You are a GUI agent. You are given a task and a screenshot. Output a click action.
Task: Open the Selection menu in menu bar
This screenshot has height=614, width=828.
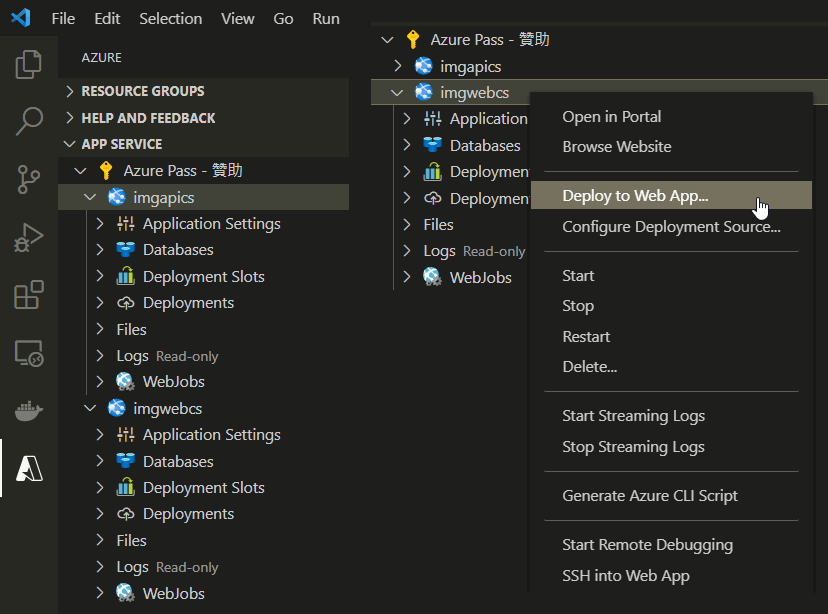170,19
